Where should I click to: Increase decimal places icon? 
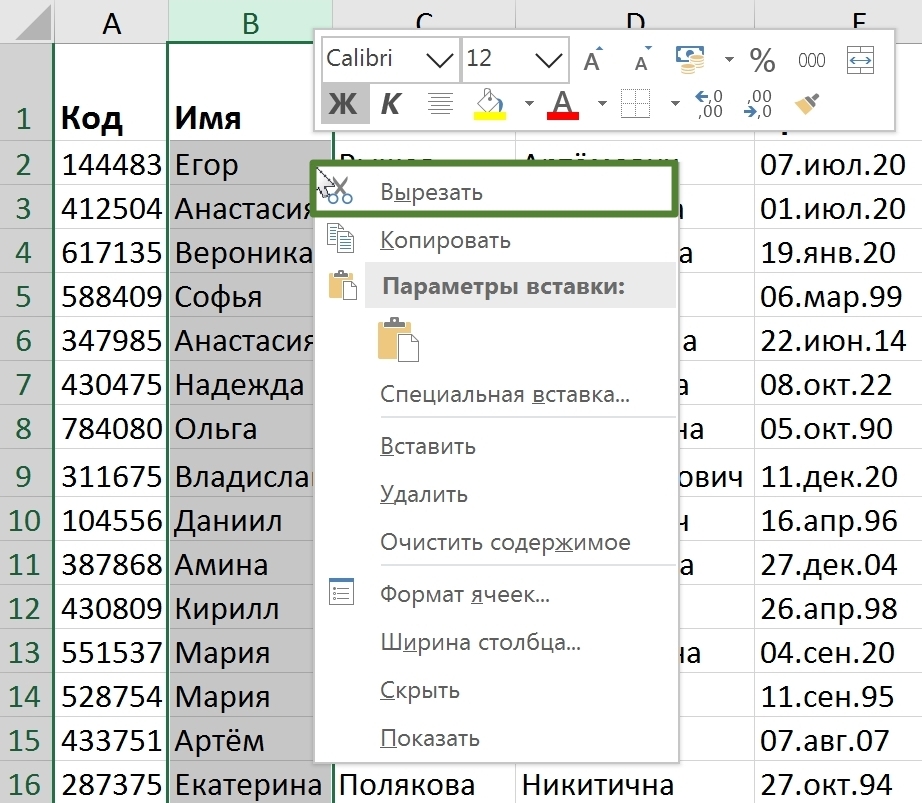(709, 104)
